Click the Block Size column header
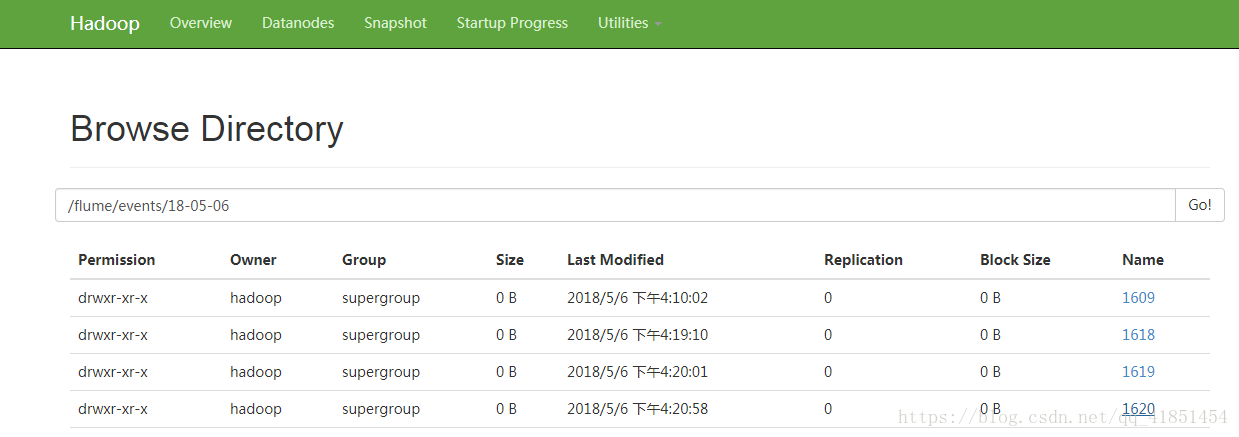1239x437 pixels. pyautogui.click(x=1015, y=260)
